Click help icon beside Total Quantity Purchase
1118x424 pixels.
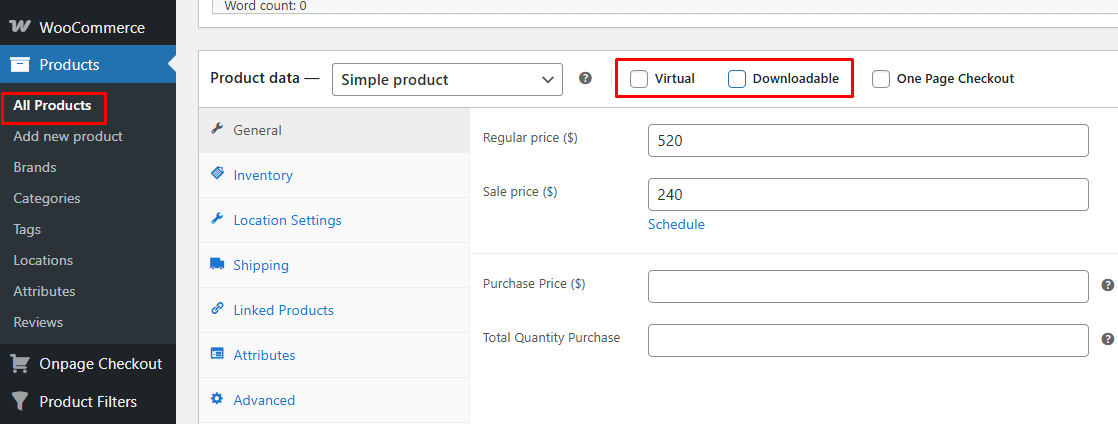[1107, 339]
